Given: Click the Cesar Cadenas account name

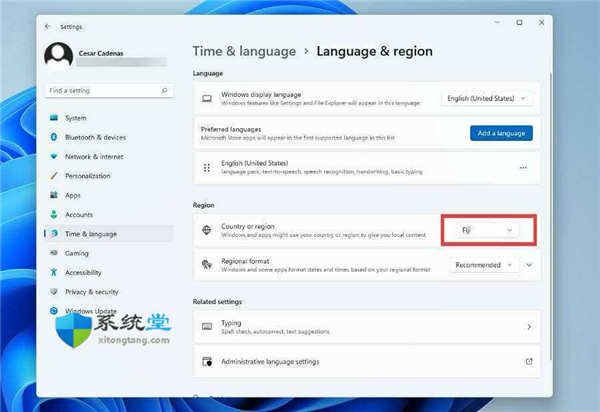Looking at the screenshot, I should (101, 53).
